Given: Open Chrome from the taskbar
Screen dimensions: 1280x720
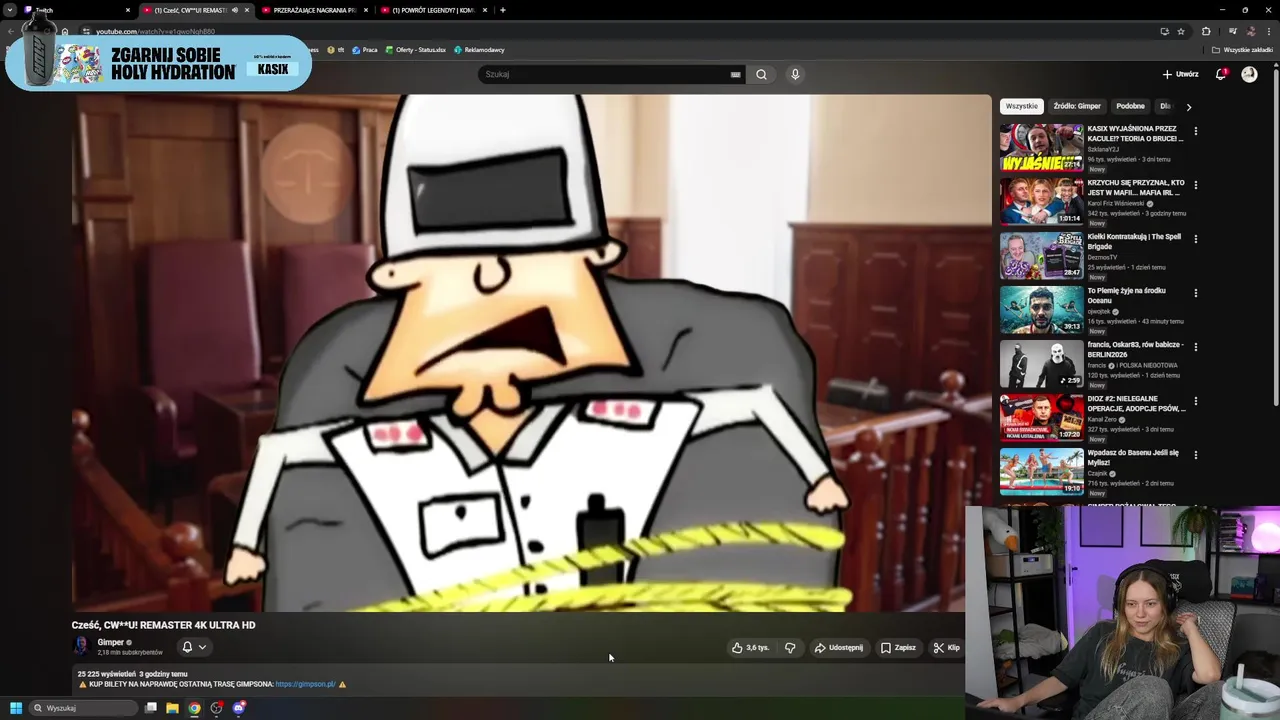Looking at the screenshot, I should tap(194, 708).
